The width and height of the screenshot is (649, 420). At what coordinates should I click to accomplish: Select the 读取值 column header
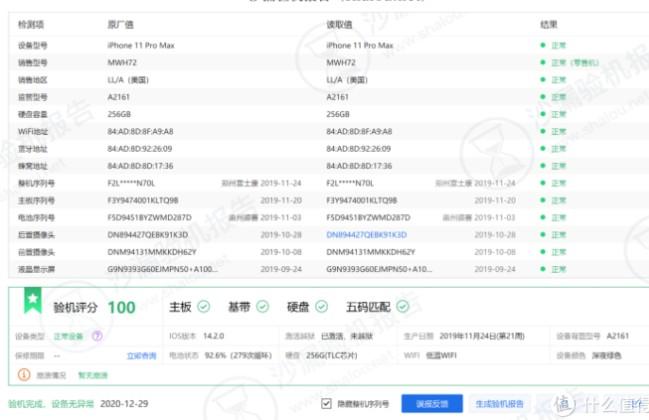[339, 24]
